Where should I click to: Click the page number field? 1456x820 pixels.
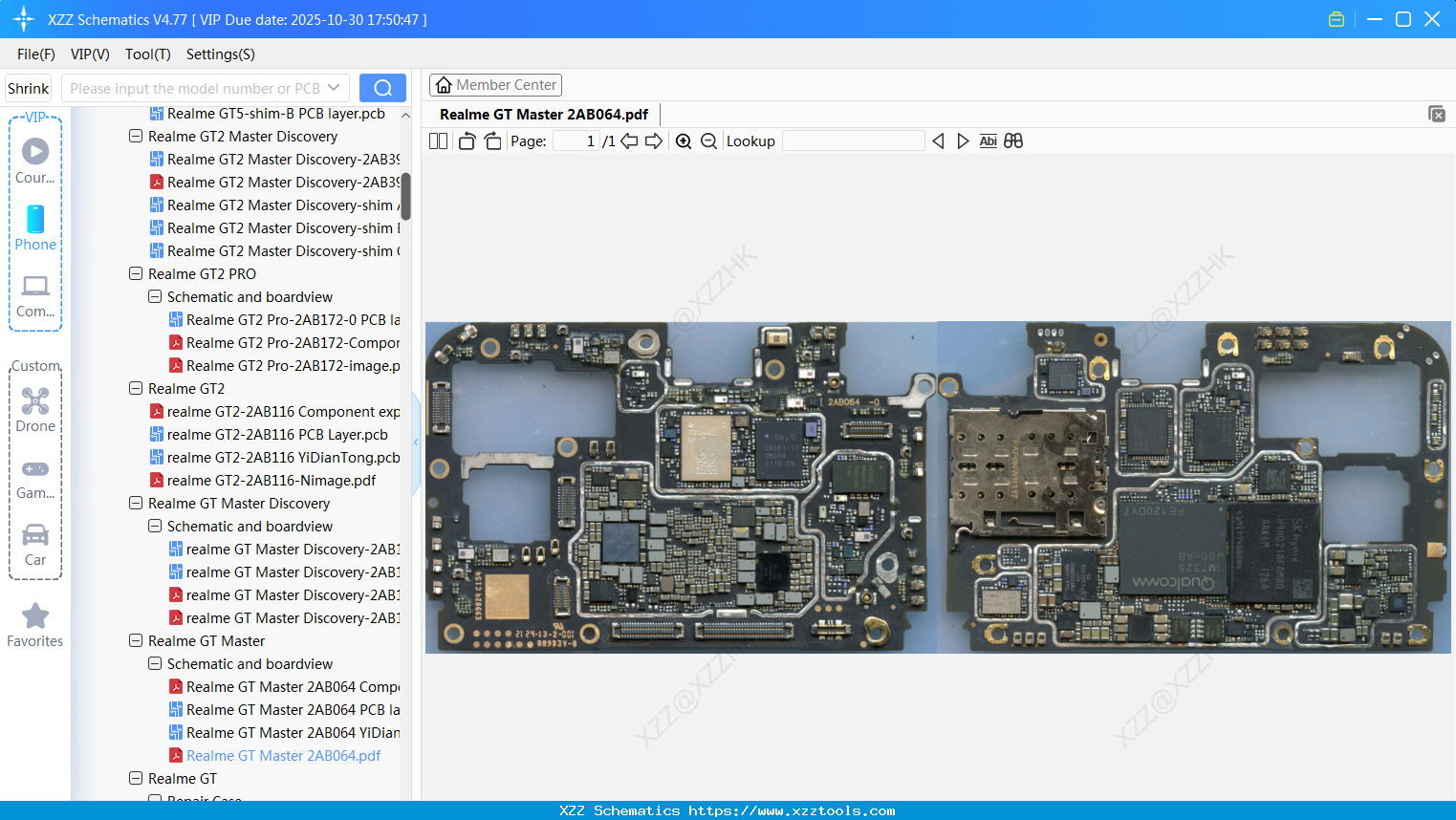[x=576, y=141]
